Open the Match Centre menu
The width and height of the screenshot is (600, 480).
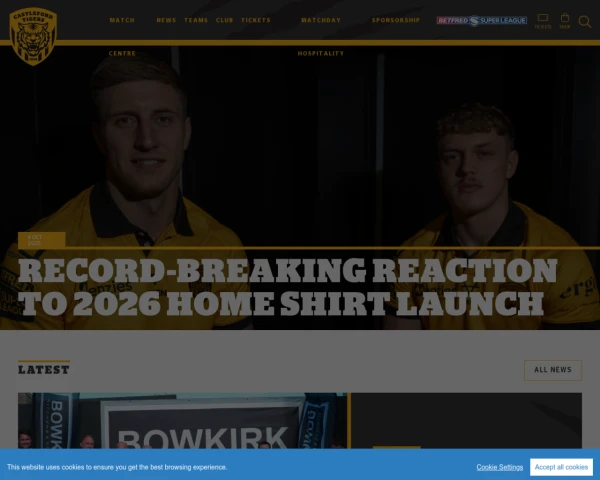(x=122, y=37)
